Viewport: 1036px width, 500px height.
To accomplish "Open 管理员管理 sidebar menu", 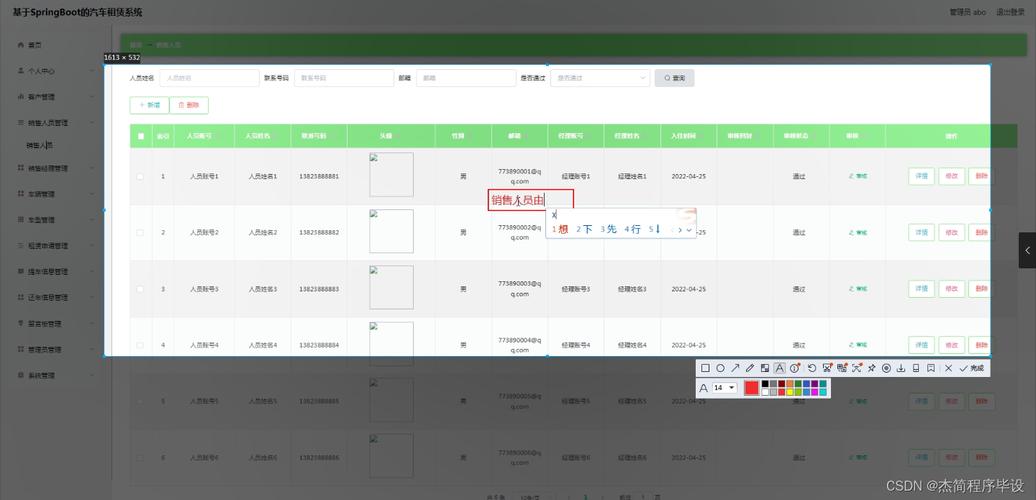I will 56,349.
